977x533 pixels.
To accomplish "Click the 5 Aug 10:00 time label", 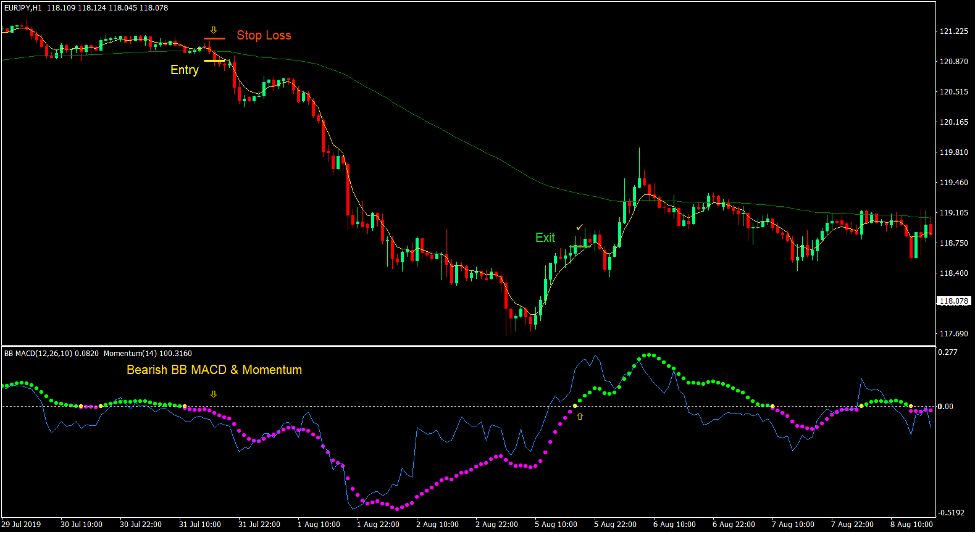I will click(x=558, y=523).
